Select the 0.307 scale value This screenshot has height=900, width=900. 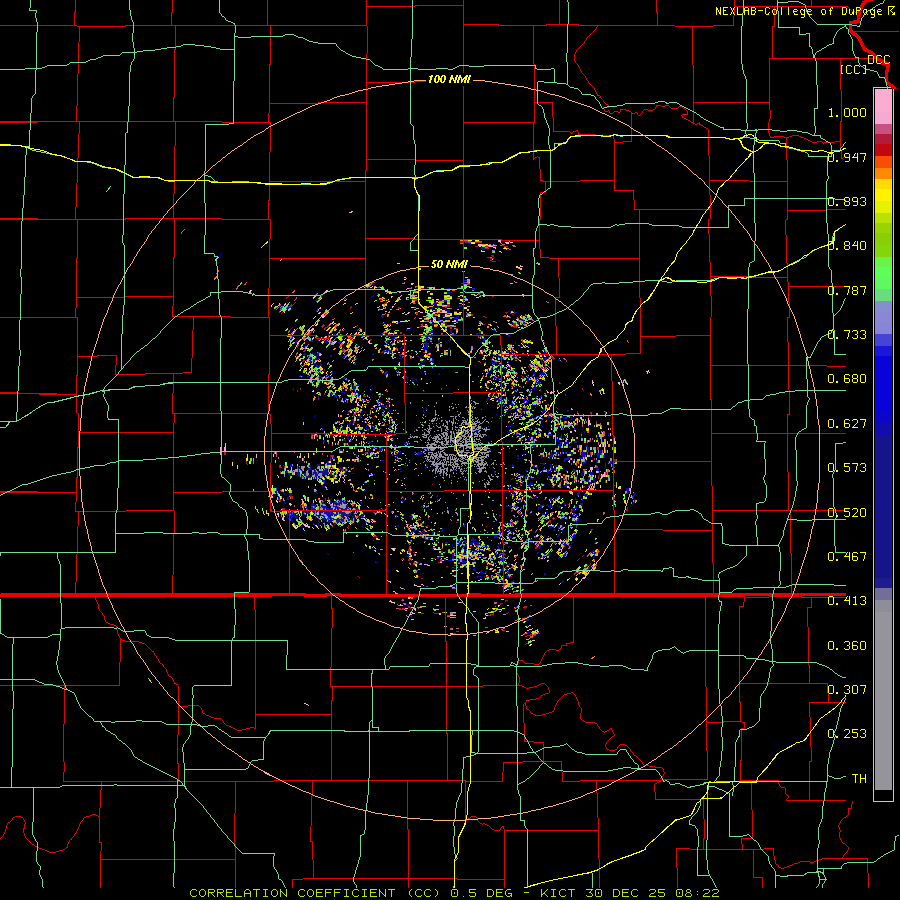coord(847,690)
